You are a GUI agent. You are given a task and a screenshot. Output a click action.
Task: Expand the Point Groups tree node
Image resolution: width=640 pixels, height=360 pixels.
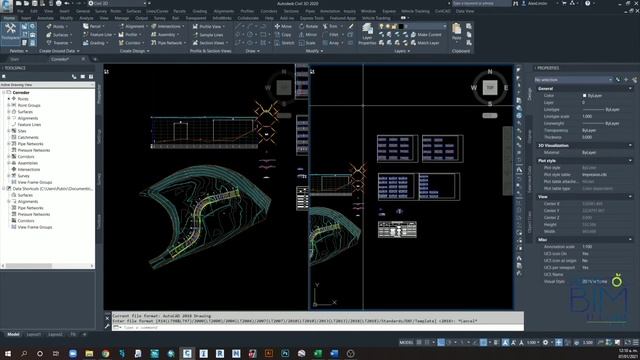click(x=9, y=105)
